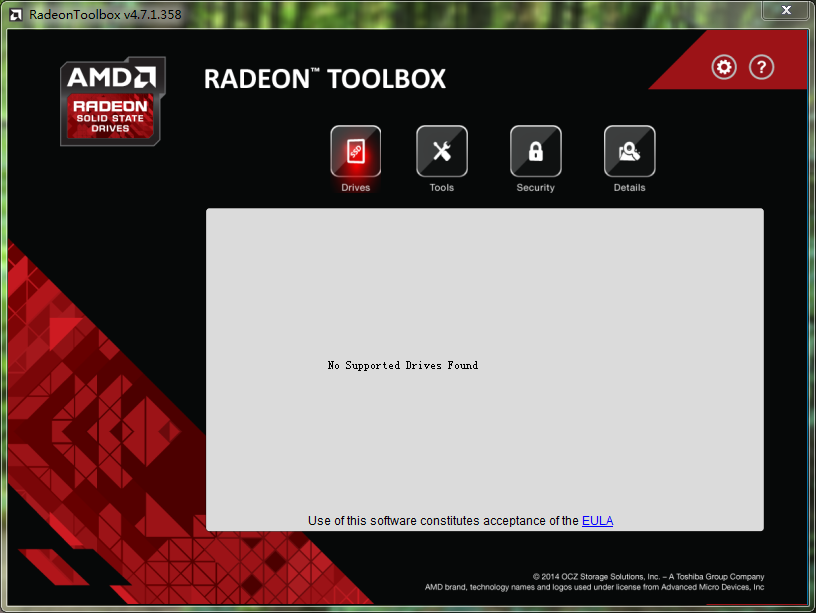Open the Tools wrench icon

441,151
